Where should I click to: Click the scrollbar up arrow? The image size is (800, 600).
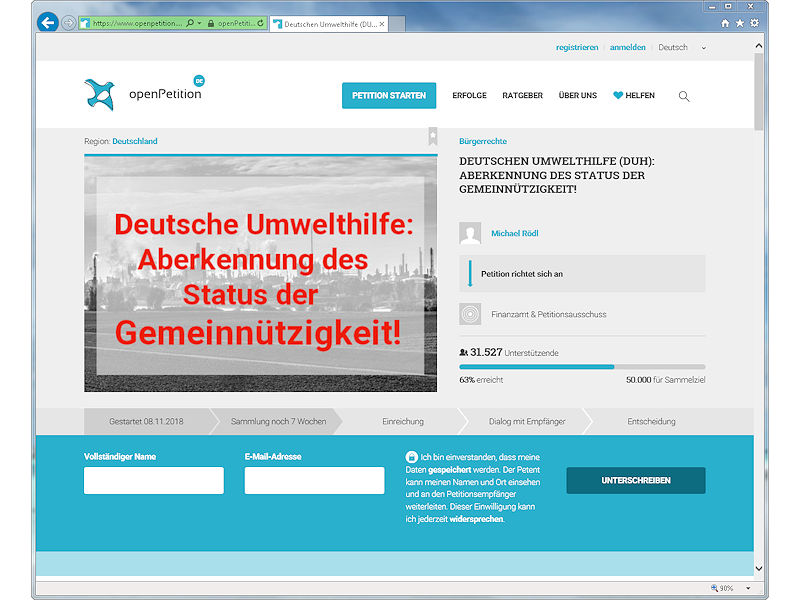click(x=759, y=46)
